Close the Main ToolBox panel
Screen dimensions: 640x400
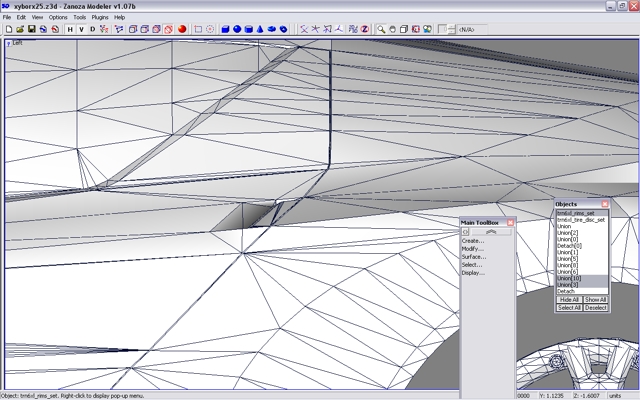pyautogui.click(x=510, y=222)
